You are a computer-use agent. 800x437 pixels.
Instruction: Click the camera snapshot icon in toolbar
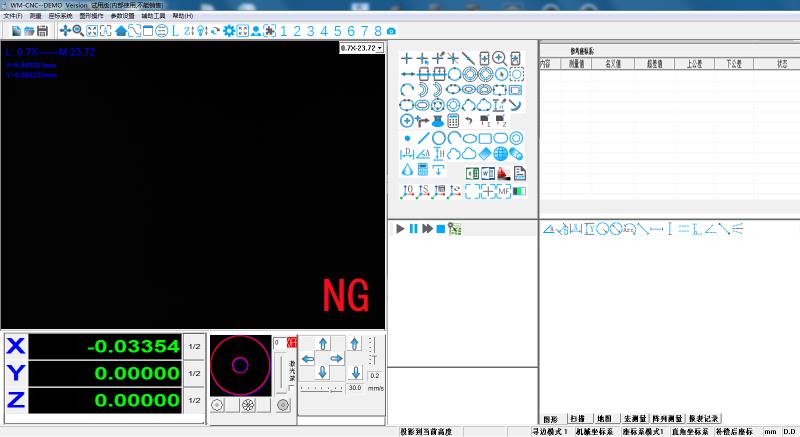(391, 31)
